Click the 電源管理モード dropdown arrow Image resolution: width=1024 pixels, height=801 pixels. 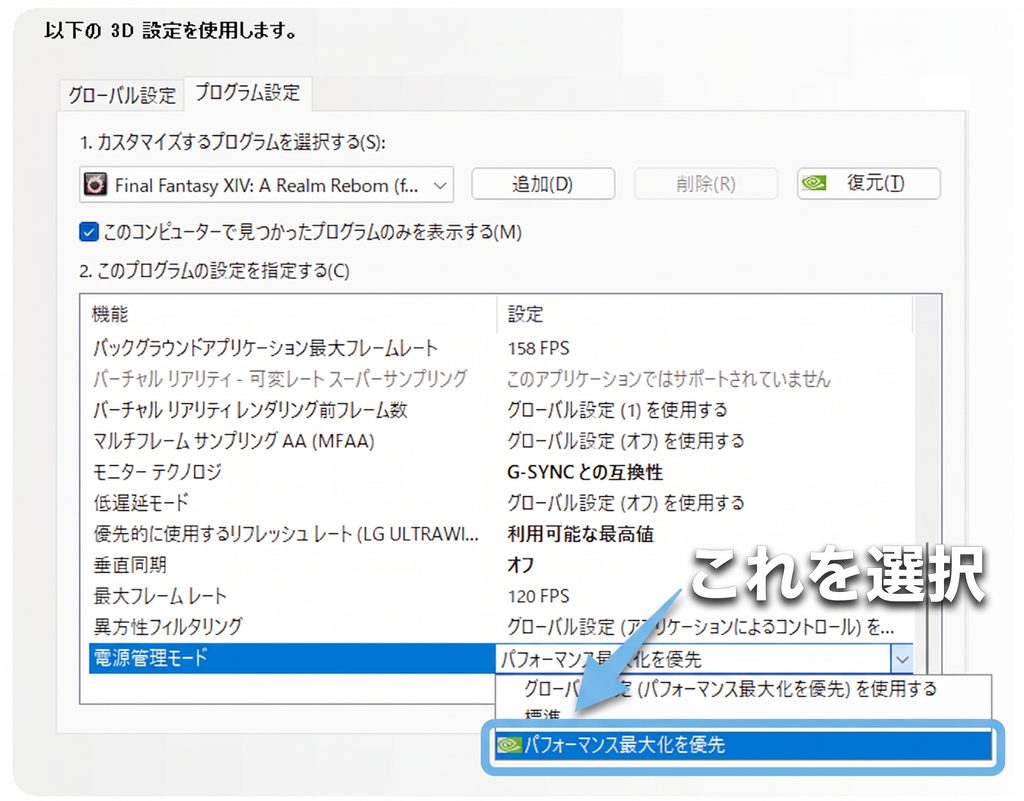coord(902,659)
